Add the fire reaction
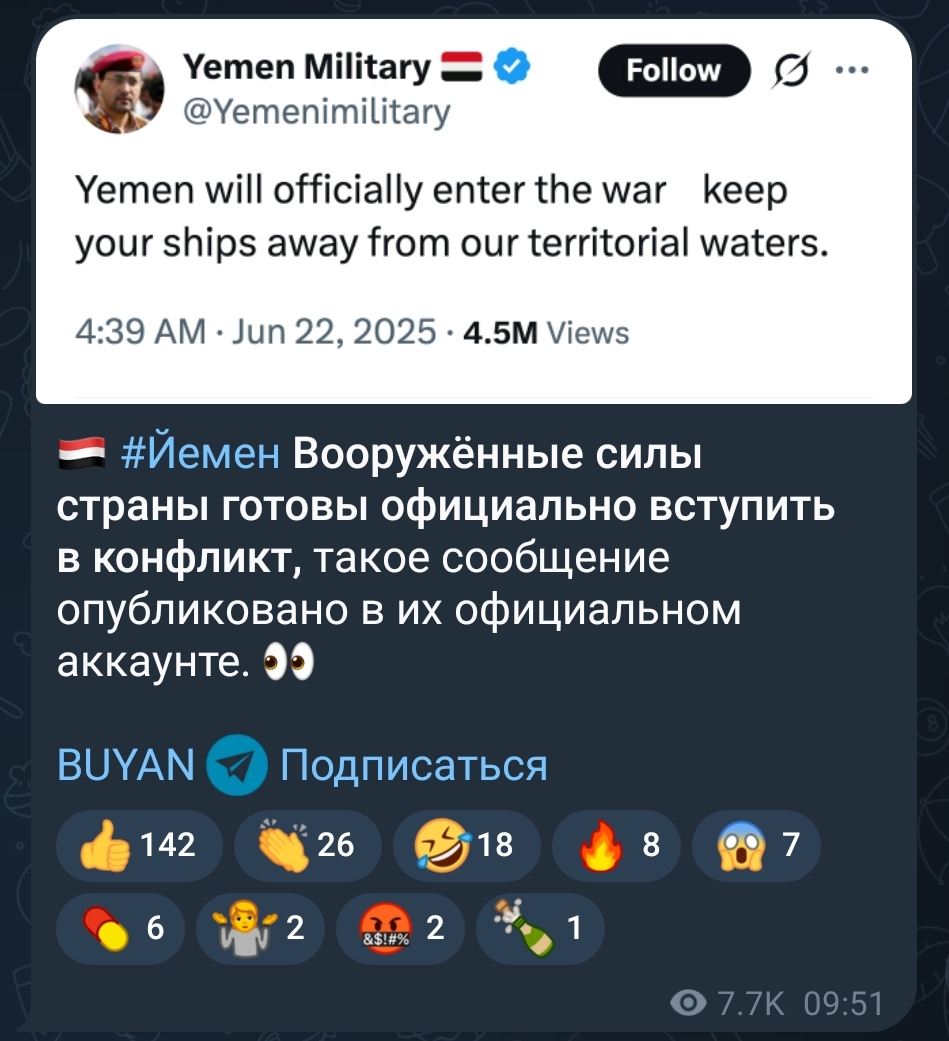The height and width of the screenshot is (1041, 949). point(615,846)
